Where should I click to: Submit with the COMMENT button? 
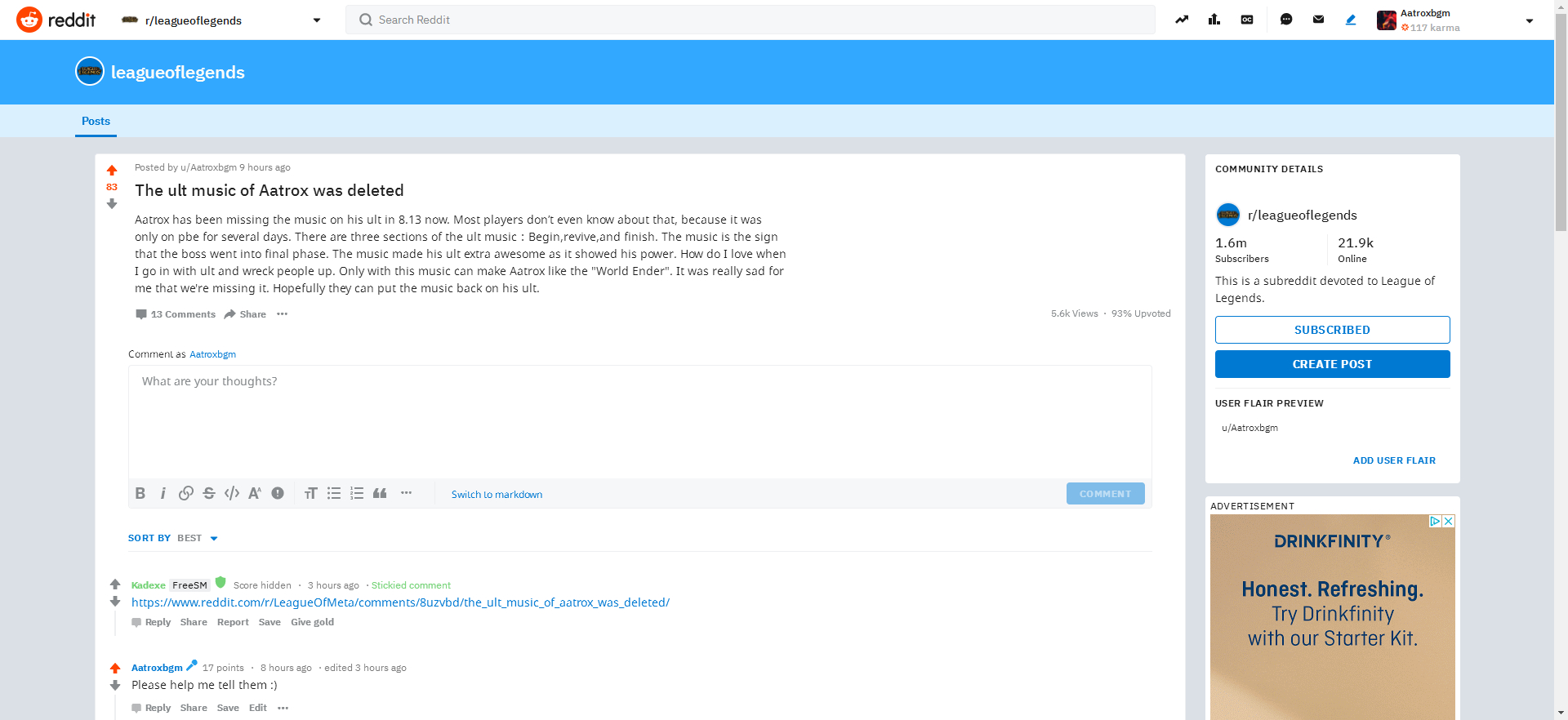(1105, 494)
